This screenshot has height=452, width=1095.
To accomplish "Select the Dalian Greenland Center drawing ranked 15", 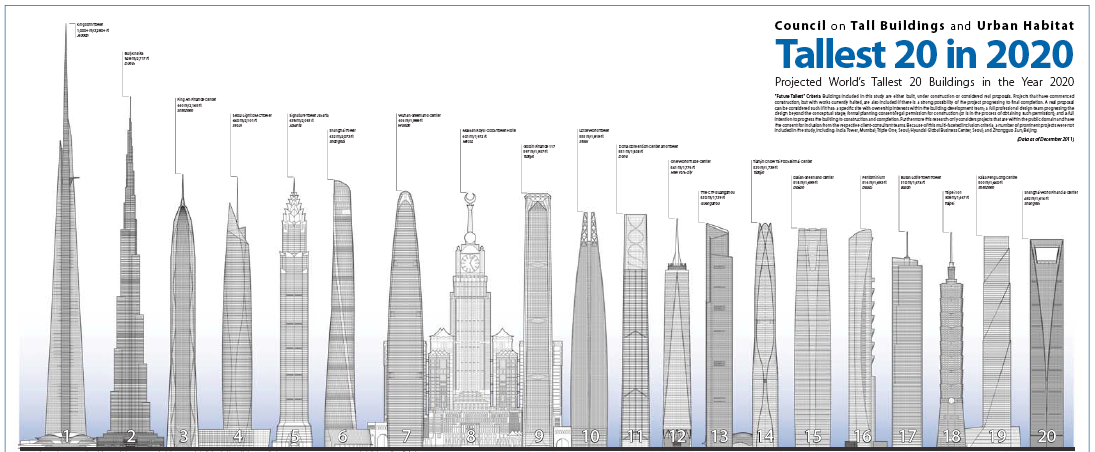I will point(813,336).
